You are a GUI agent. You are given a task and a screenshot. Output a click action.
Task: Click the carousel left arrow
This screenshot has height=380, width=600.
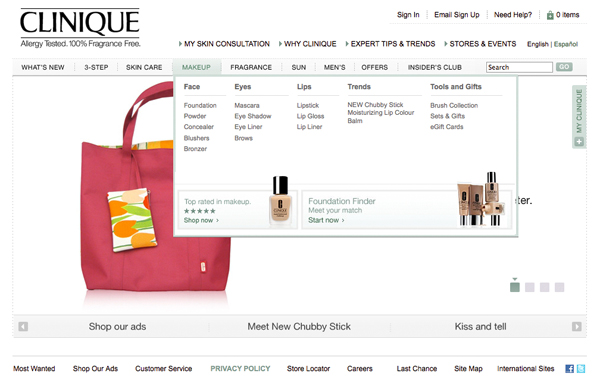point(23,326)
